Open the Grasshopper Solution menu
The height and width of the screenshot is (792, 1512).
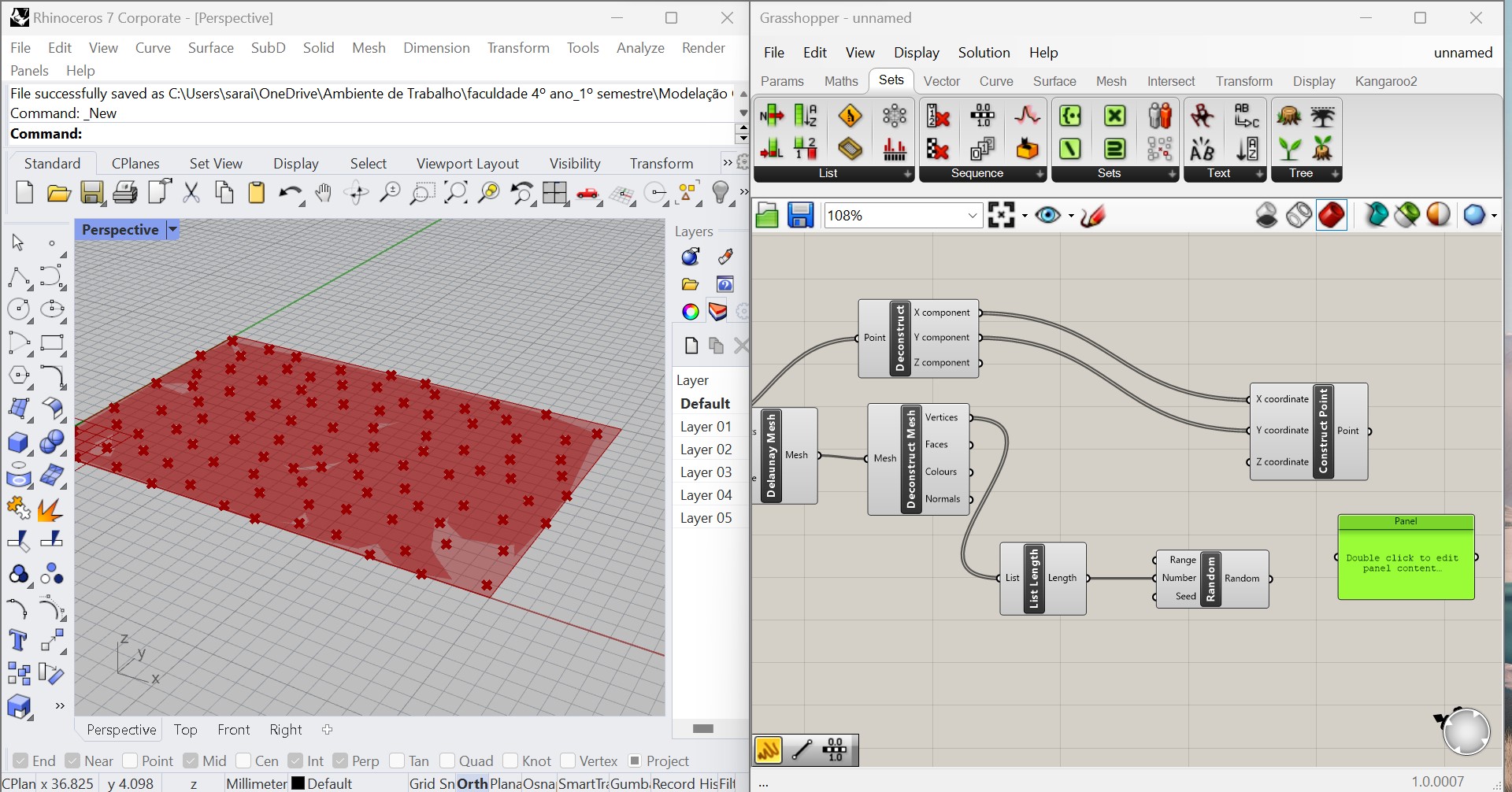tap(984, 53)
